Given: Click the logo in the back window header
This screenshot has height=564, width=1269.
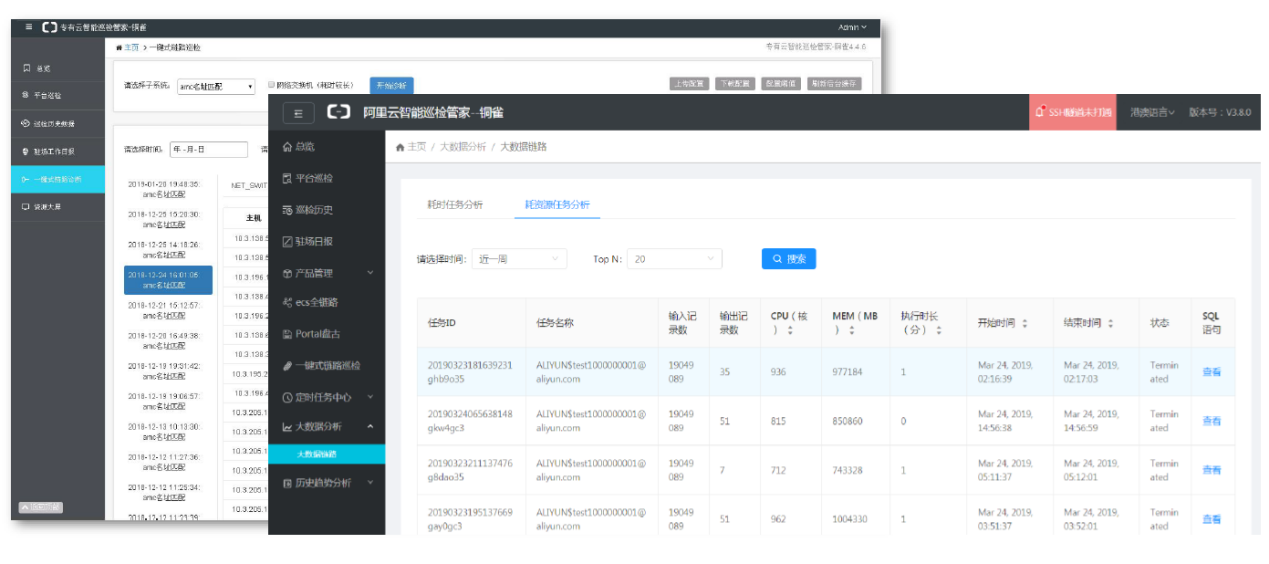Looking at the screenshot, I should tap(49, 27).
